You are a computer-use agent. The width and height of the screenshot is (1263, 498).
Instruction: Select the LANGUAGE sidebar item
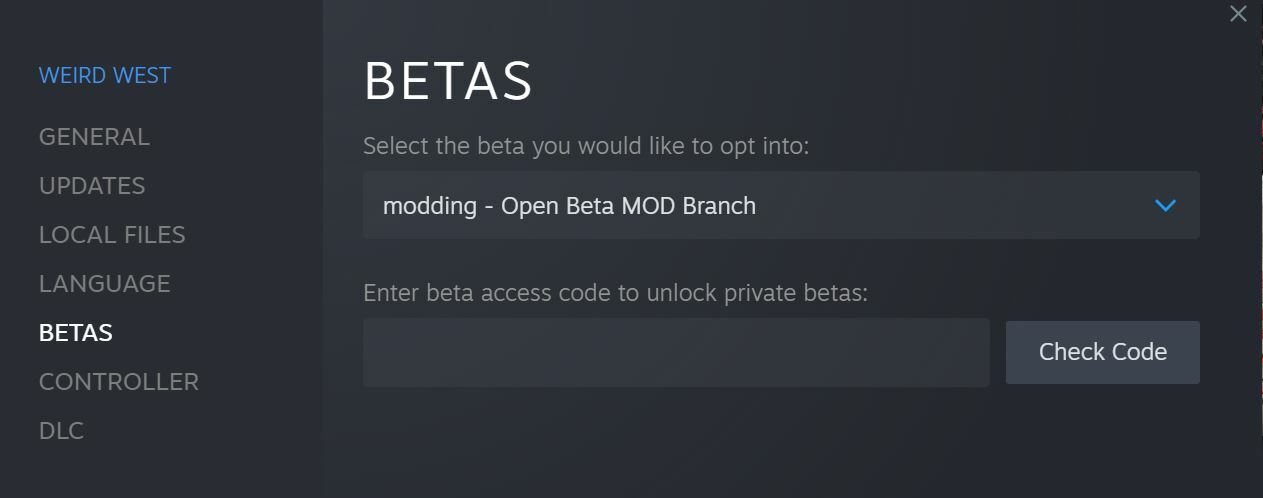(x=104, y=284)
